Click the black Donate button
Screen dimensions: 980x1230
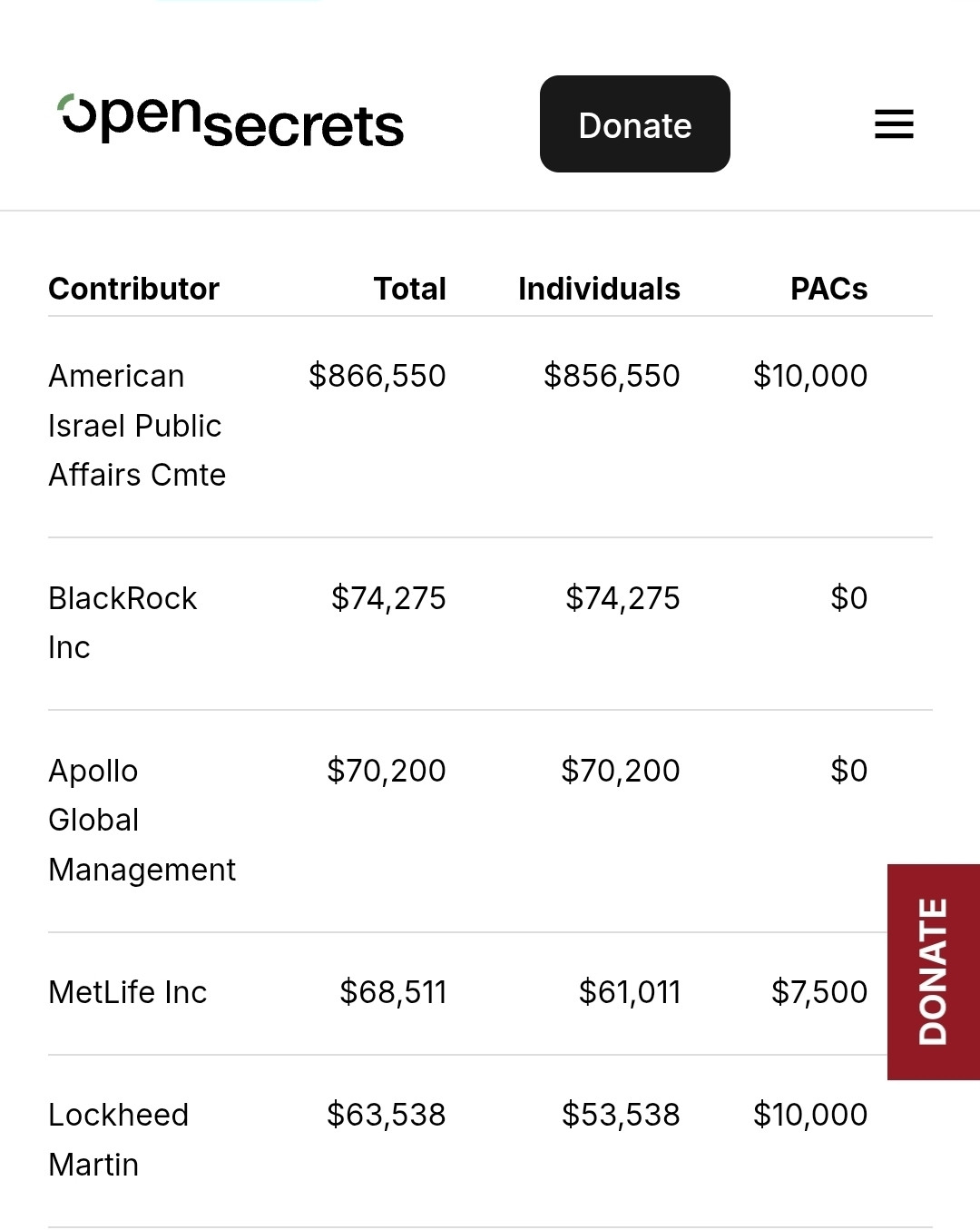click(635, 124)
